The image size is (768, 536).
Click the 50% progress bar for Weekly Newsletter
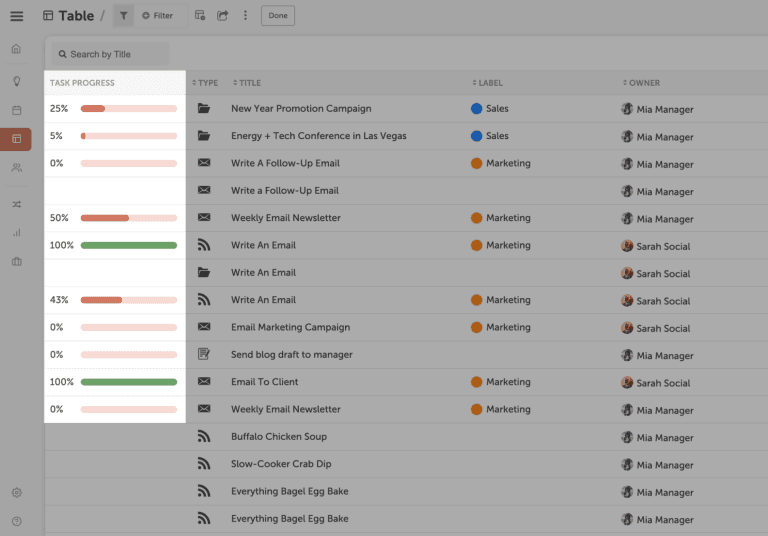coord(128,218)
